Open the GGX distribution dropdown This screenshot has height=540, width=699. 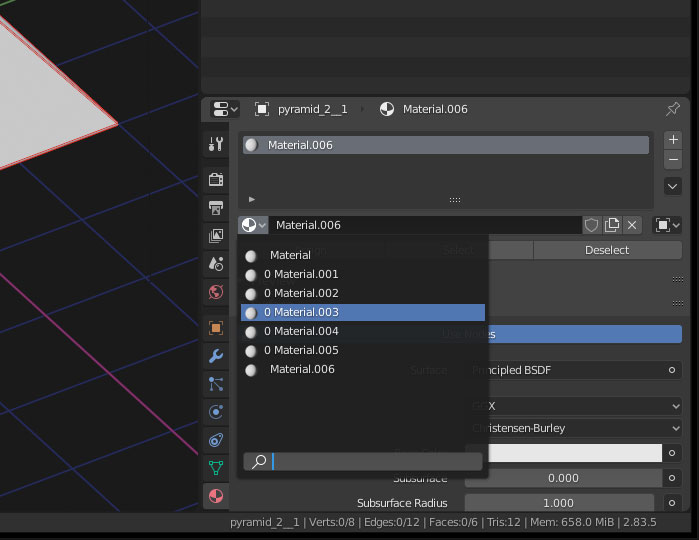coord(584,406)
